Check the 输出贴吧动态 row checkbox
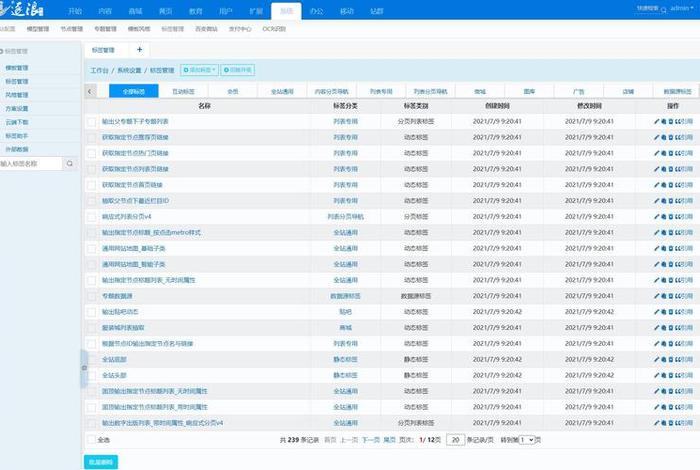The image size is (700, 470). tap(92, 312)
